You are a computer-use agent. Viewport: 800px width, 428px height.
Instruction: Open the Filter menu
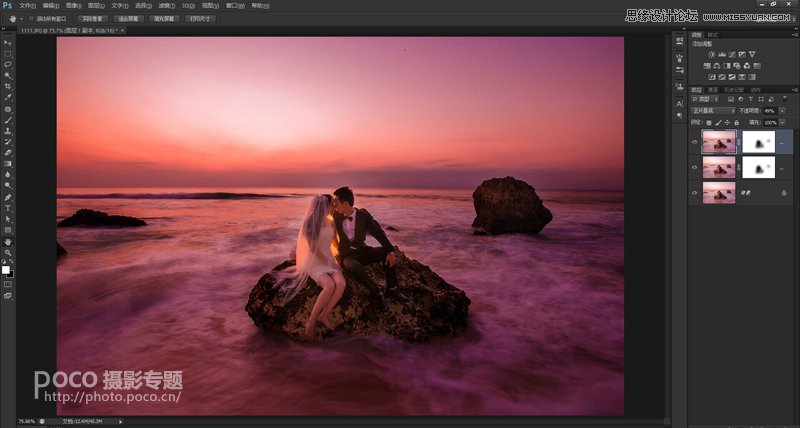coord(166,6)
